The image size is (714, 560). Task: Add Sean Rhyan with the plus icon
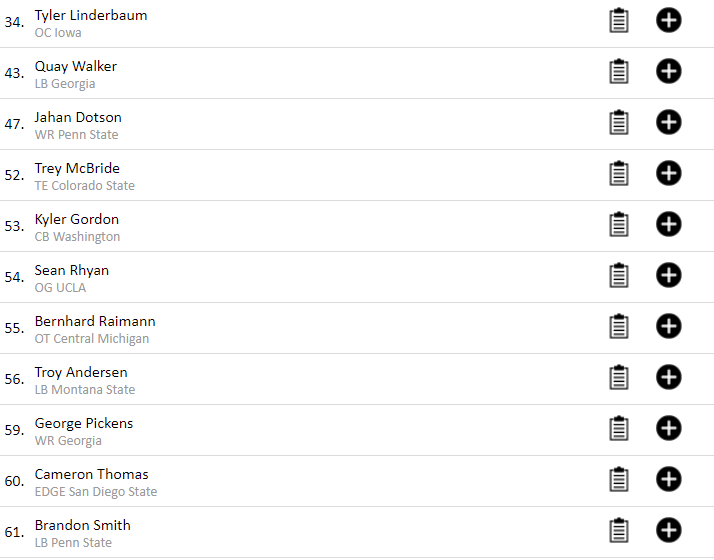(668, 275)
